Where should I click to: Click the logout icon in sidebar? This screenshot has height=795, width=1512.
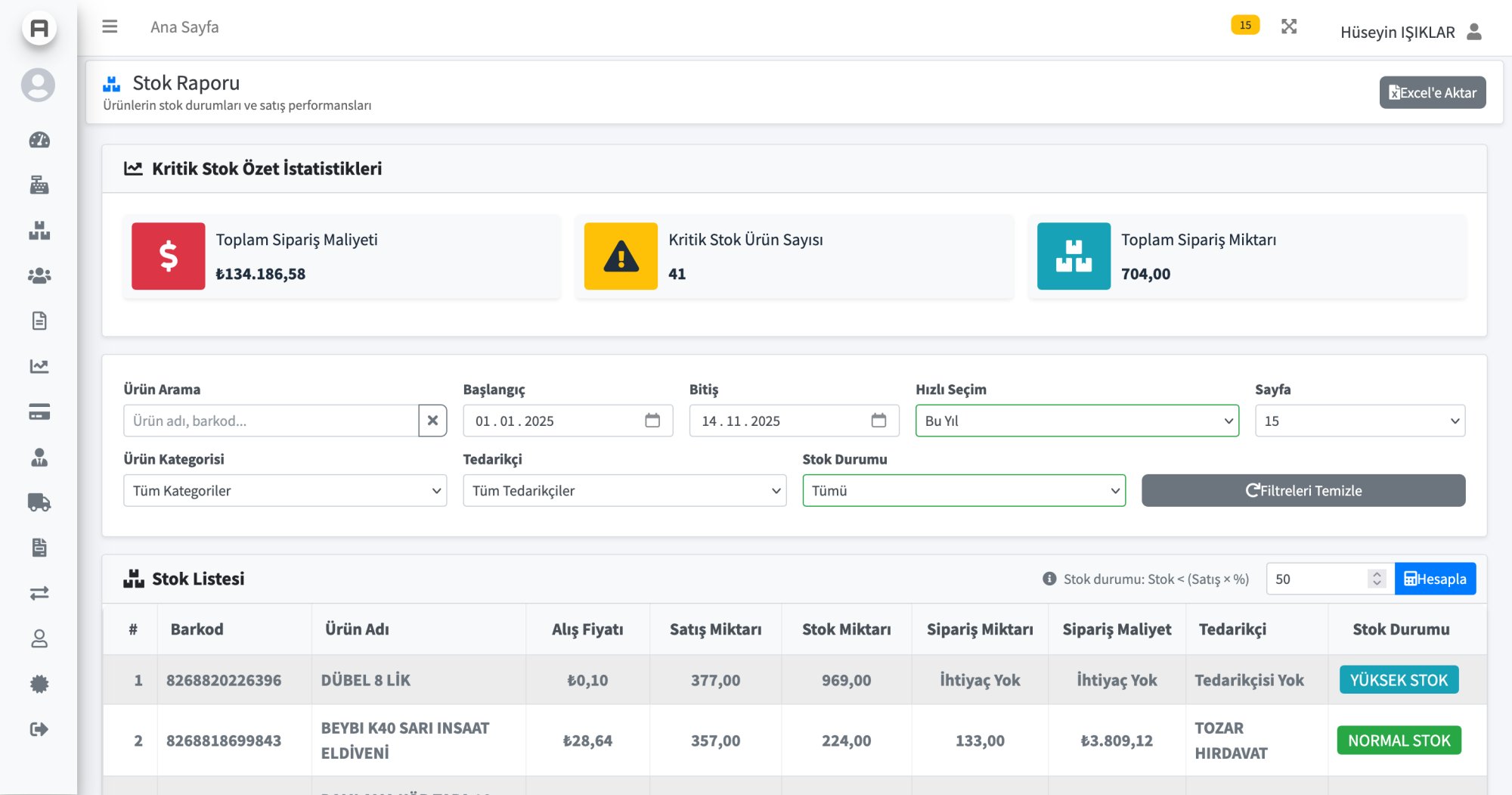click(x=39, y=729)
